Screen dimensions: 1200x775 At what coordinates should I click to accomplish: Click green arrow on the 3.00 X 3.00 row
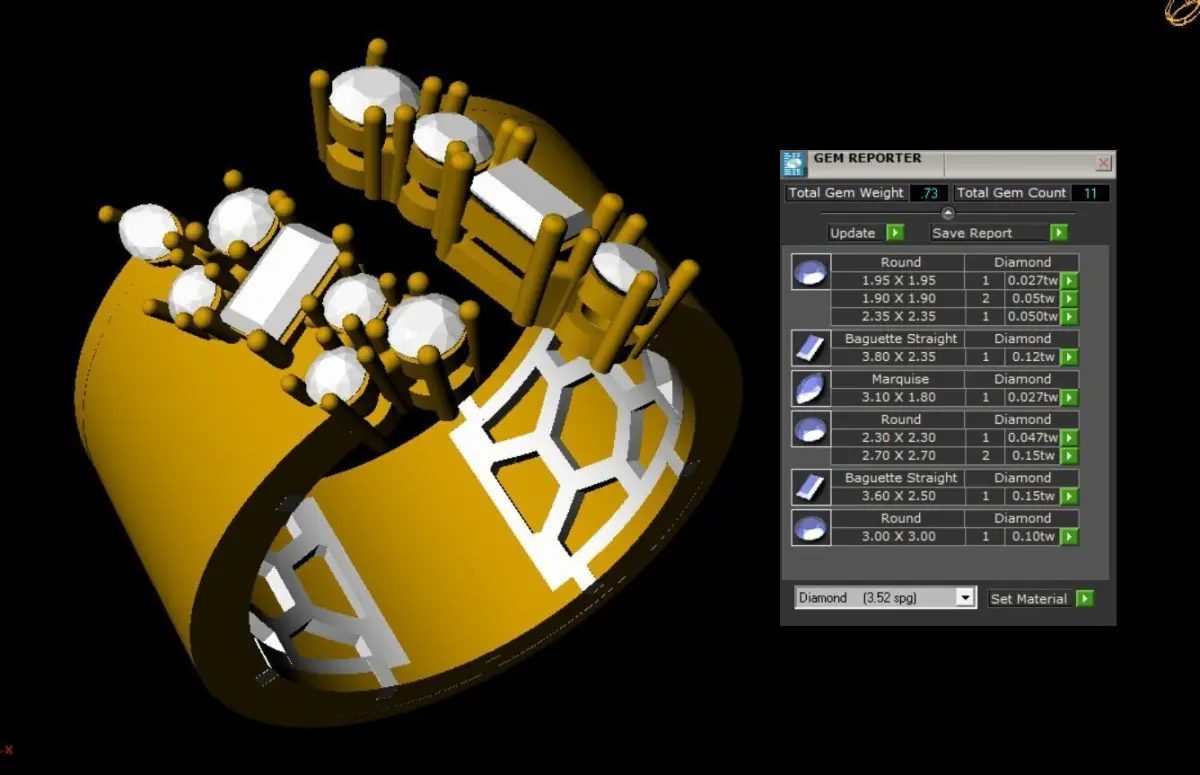1069,537
